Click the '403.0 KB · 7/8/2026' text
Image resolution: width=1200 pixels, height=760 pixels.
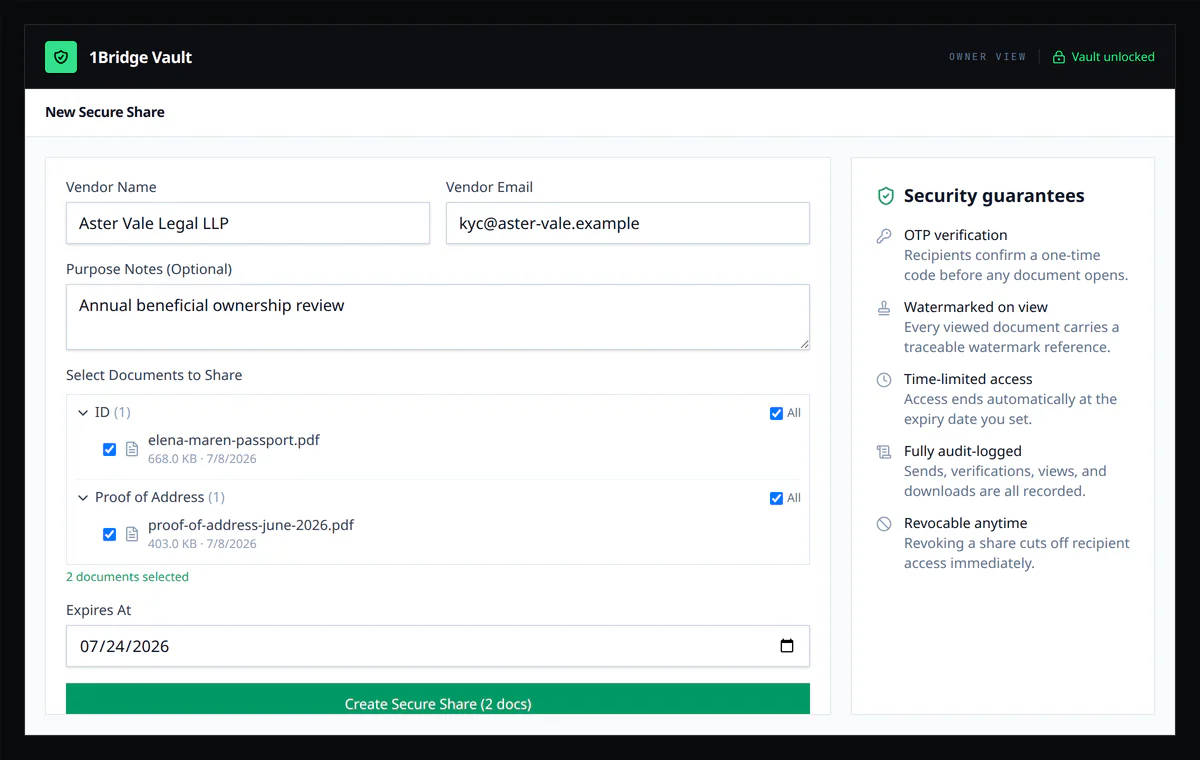click(x=202, y=544)
